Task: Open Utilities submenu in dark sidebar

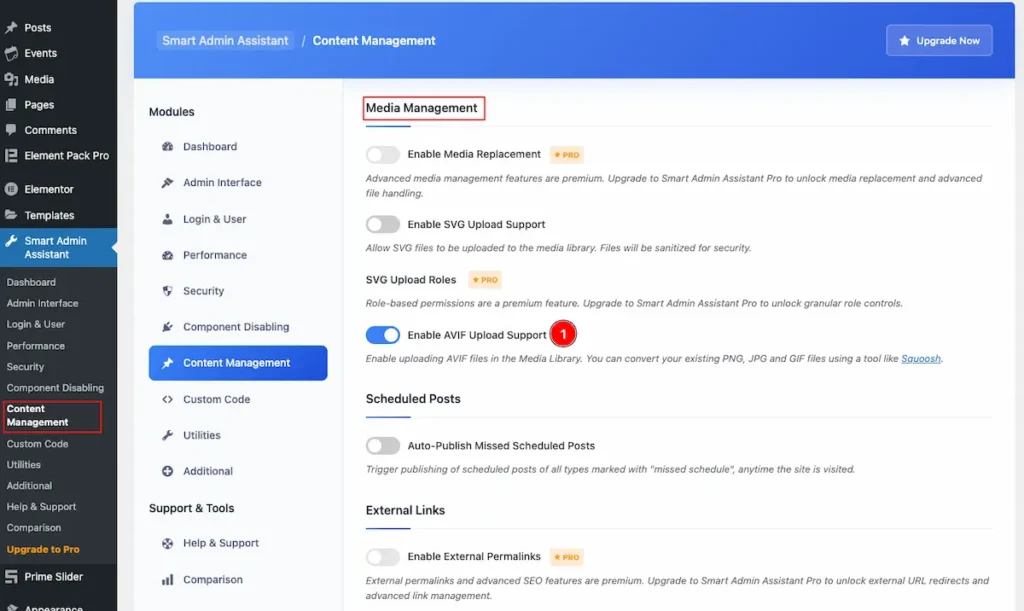Action: pyautogui.click(x=24, y=464)
